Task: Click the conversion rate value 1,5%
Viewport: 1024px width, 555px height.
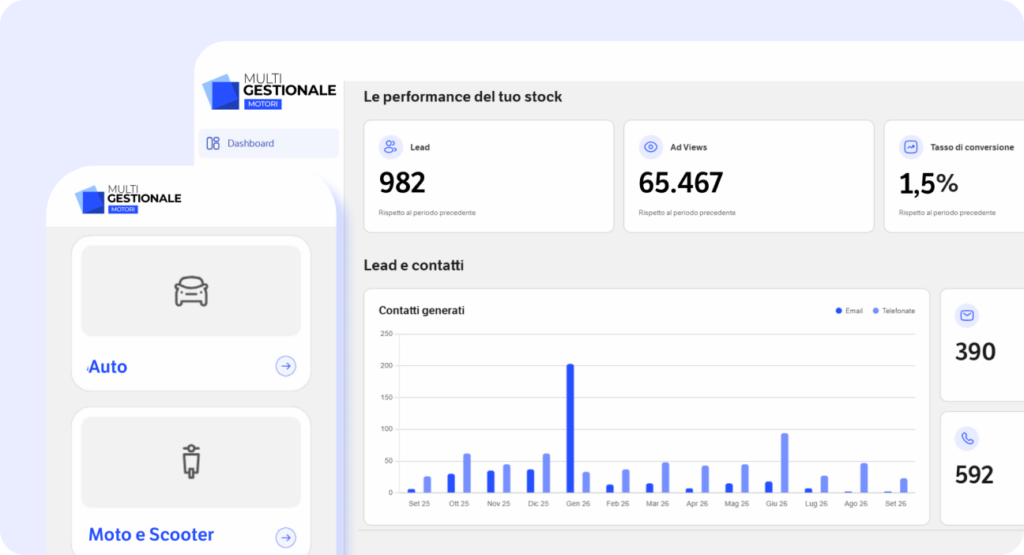Action: 928,183
